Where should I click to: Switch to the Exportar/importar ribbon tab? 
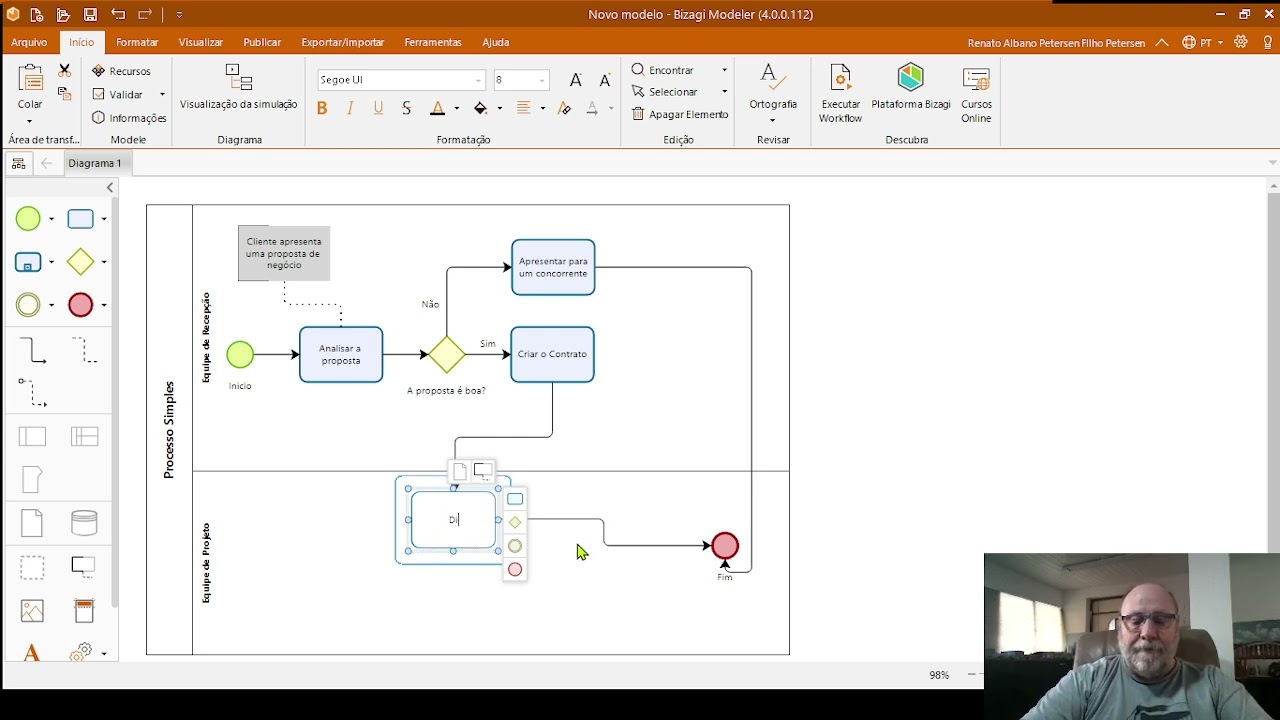(343, 42)
